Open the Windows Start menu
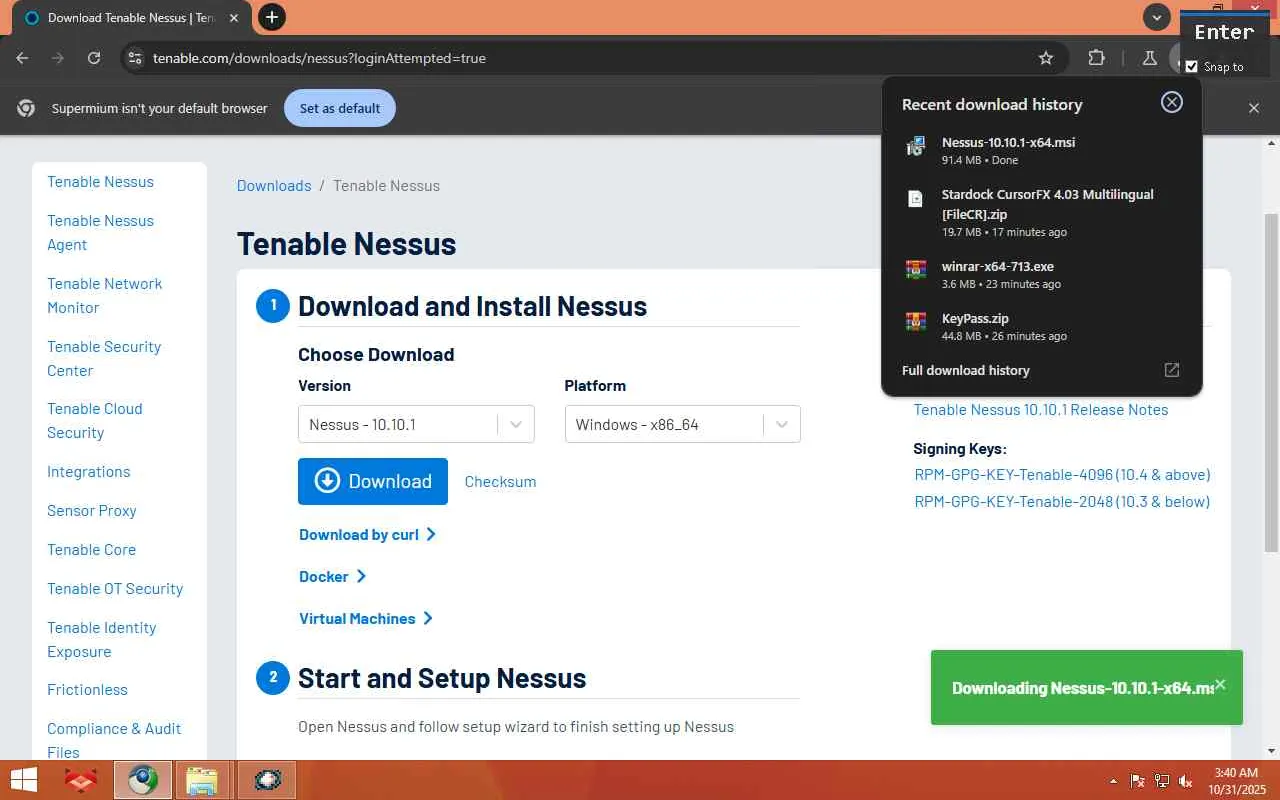The image size is (1280, 800). pos(22,780)
